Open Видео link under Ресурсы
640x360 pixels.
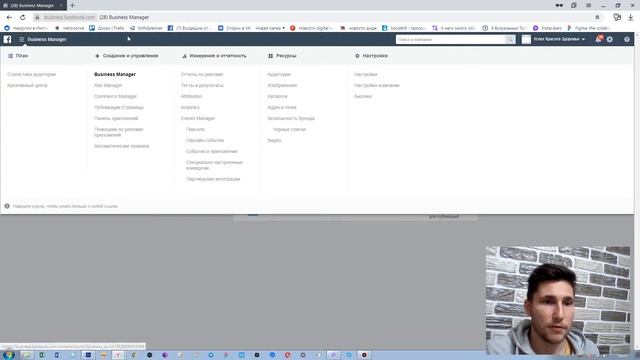point(274,140)
